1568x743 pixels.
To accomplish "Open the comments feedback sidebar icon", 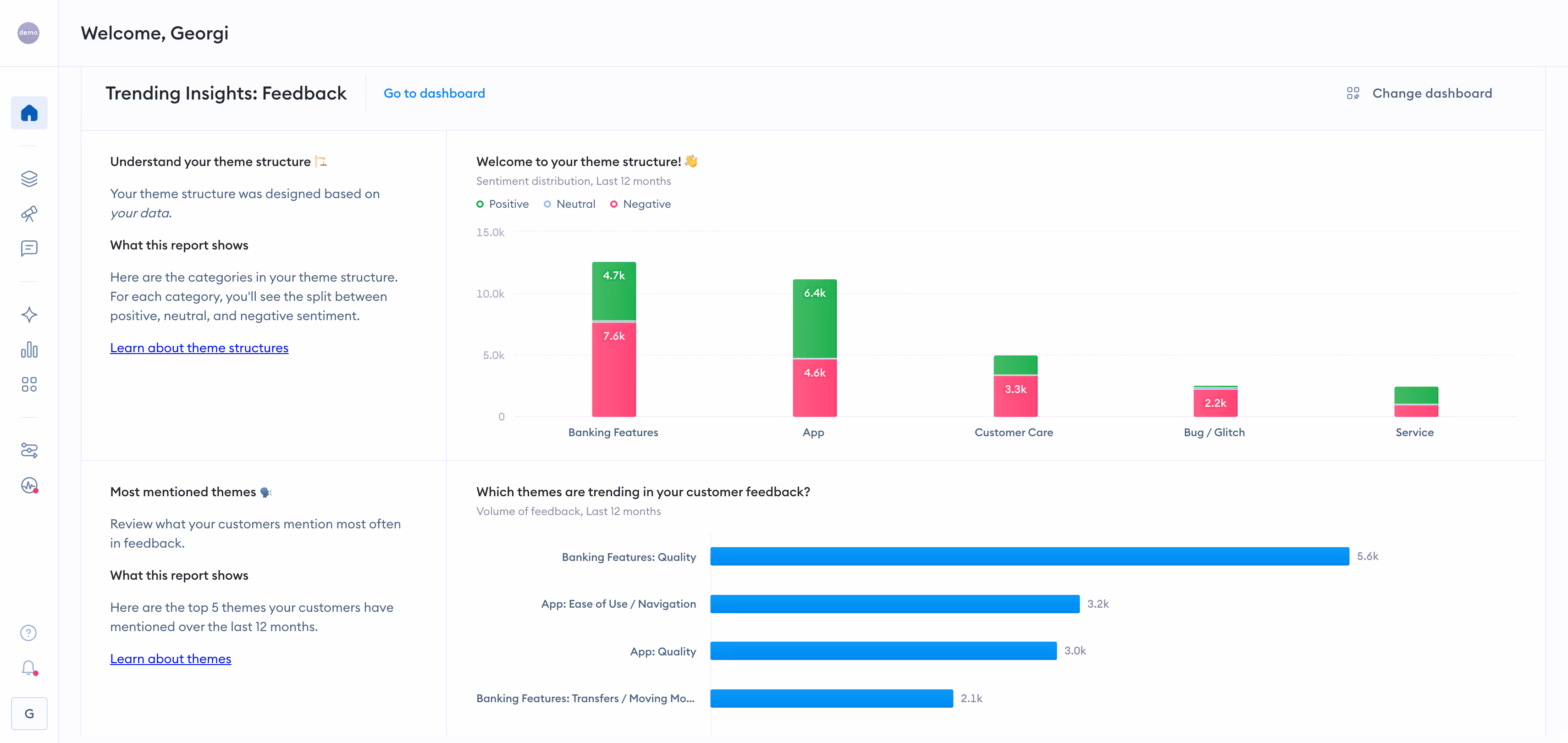I will [x=29, y=248].
